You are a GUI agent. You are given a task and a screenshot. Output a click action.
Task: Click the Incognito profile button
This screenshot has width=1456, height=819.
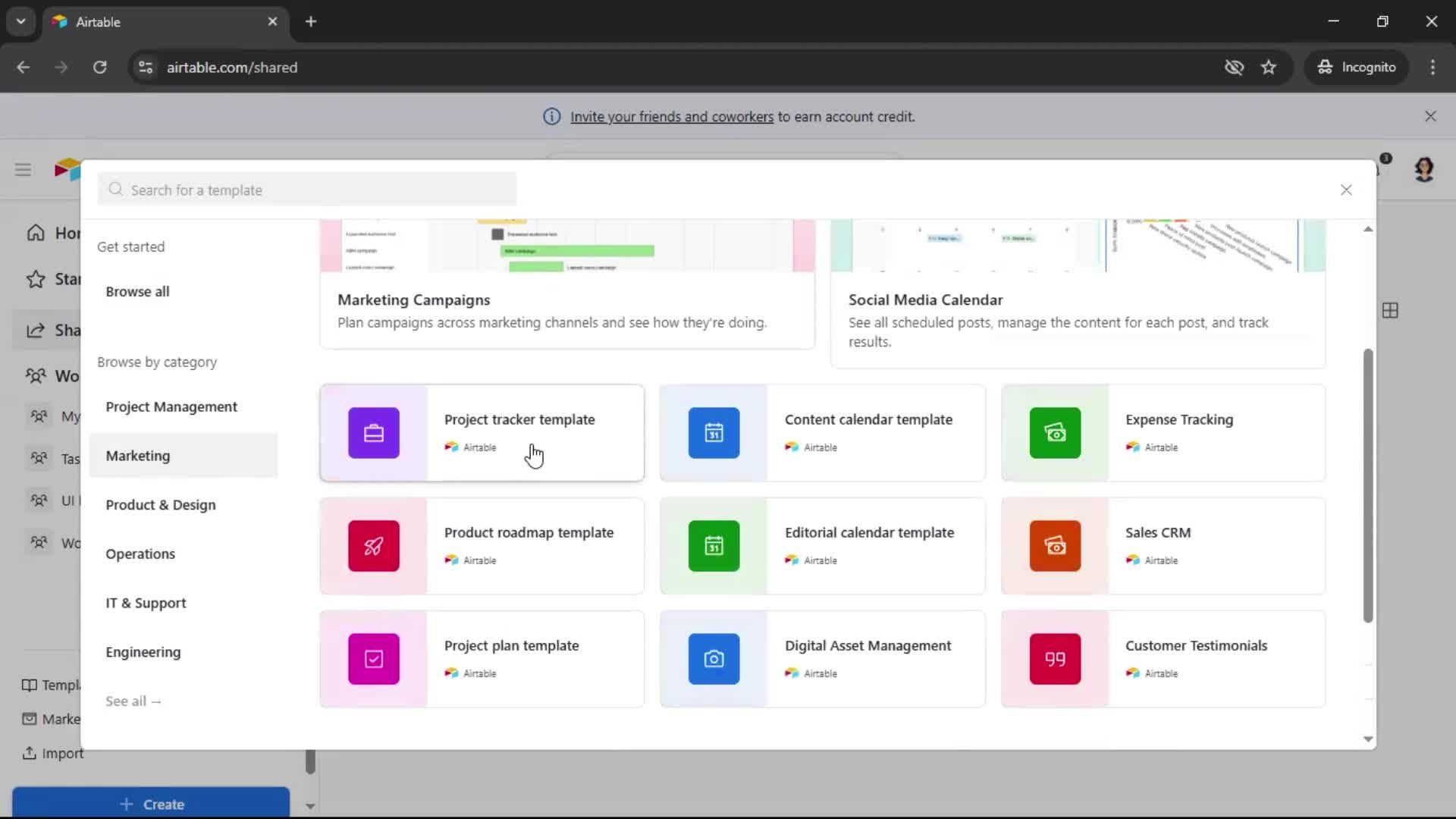(1357, 67)
